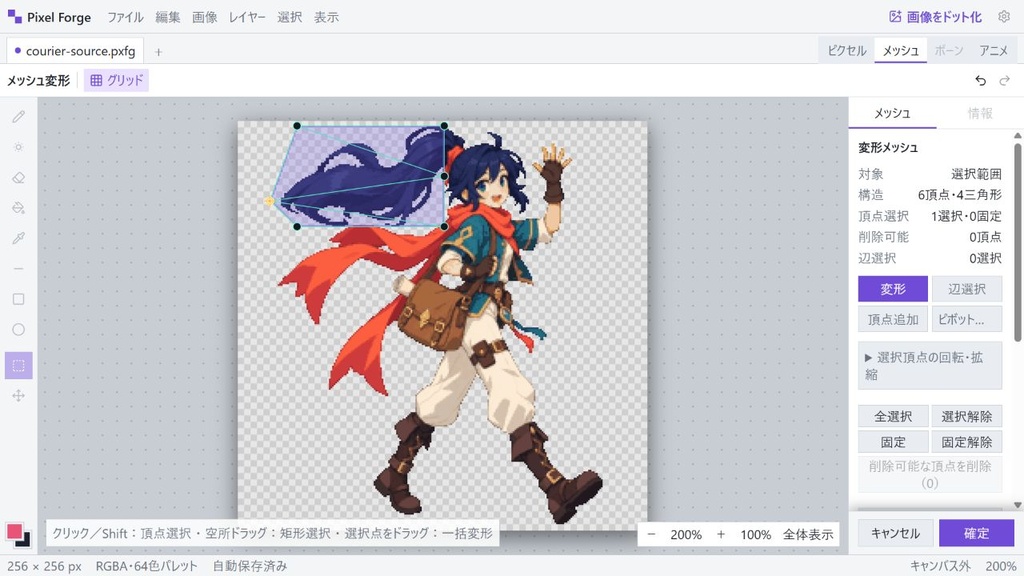Open the 情報 panel tab

[x=980, y=113]
